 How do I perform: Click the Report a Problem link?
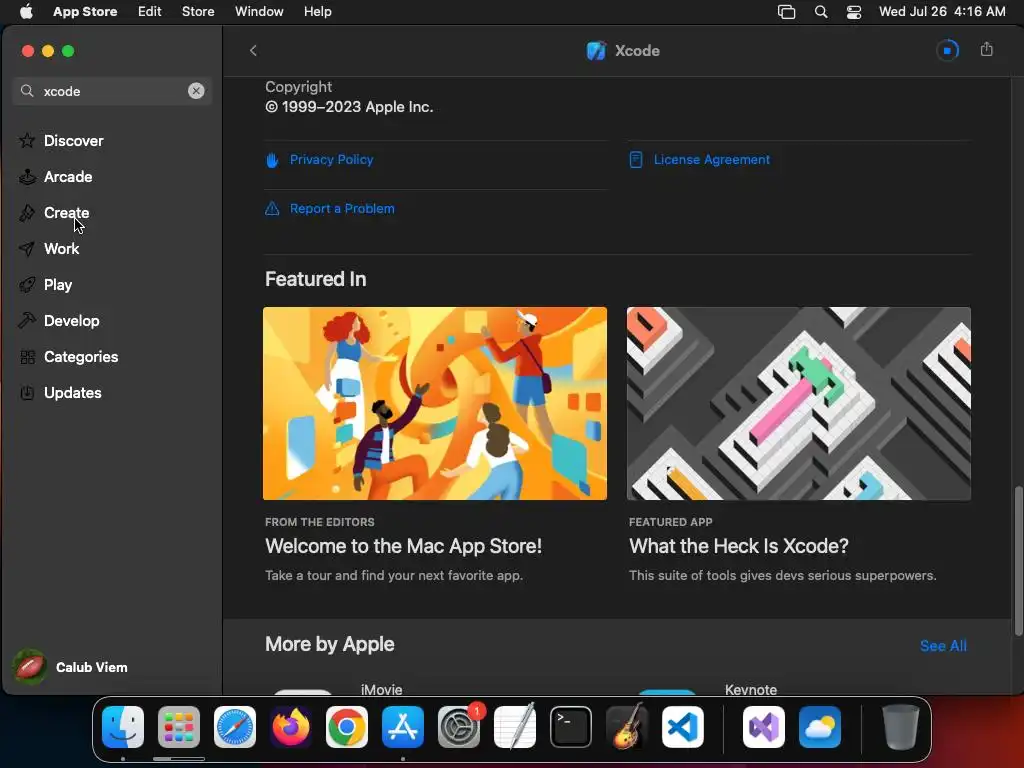pos(342,208)
